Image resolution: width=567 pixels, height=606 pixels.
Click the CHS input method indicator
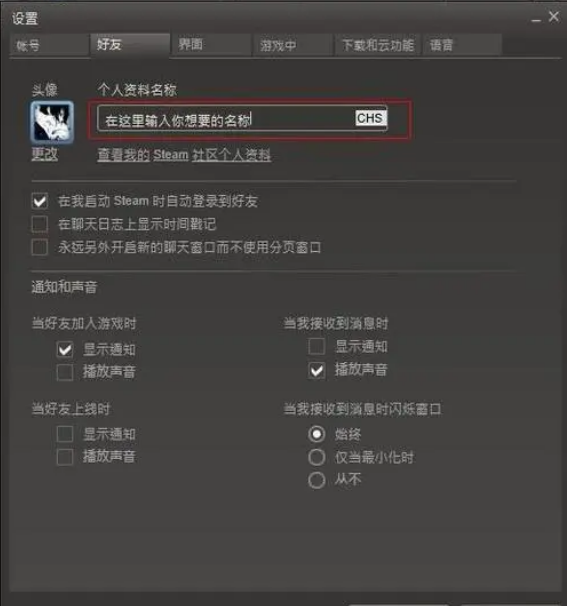click(x=370, y=118)
